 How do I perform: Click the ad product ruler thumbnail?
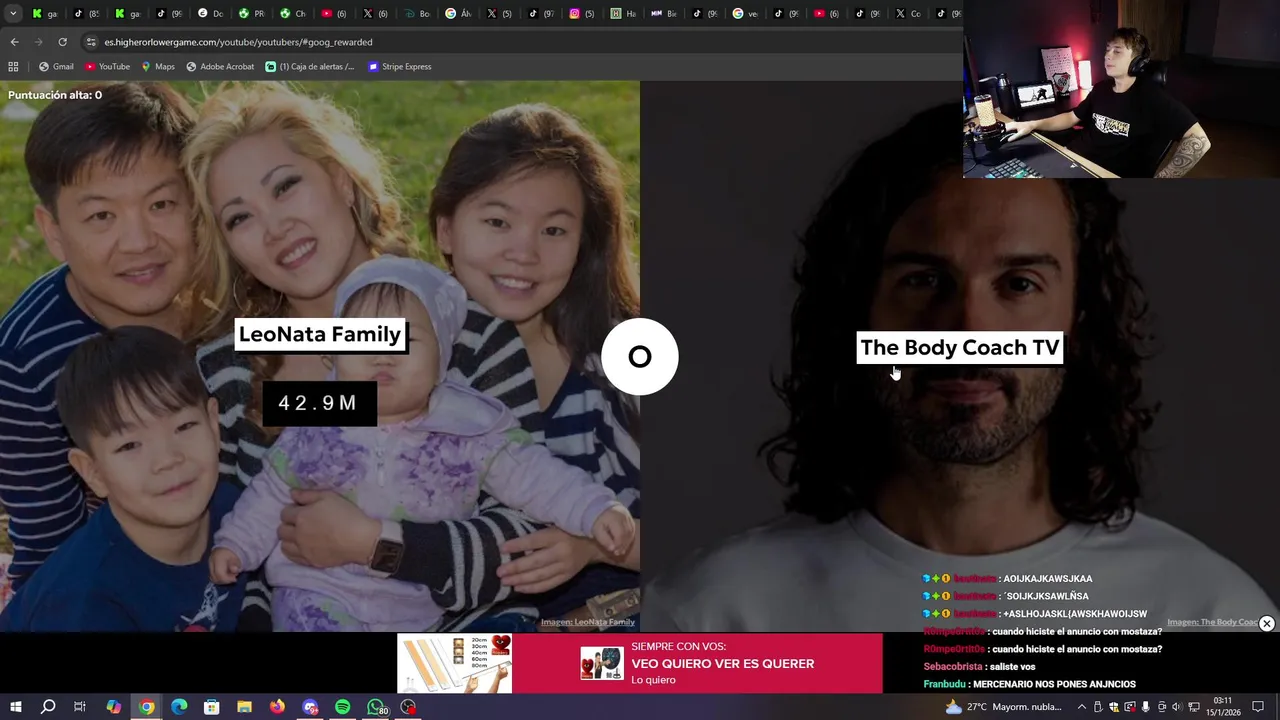click(x=455, y=664)
